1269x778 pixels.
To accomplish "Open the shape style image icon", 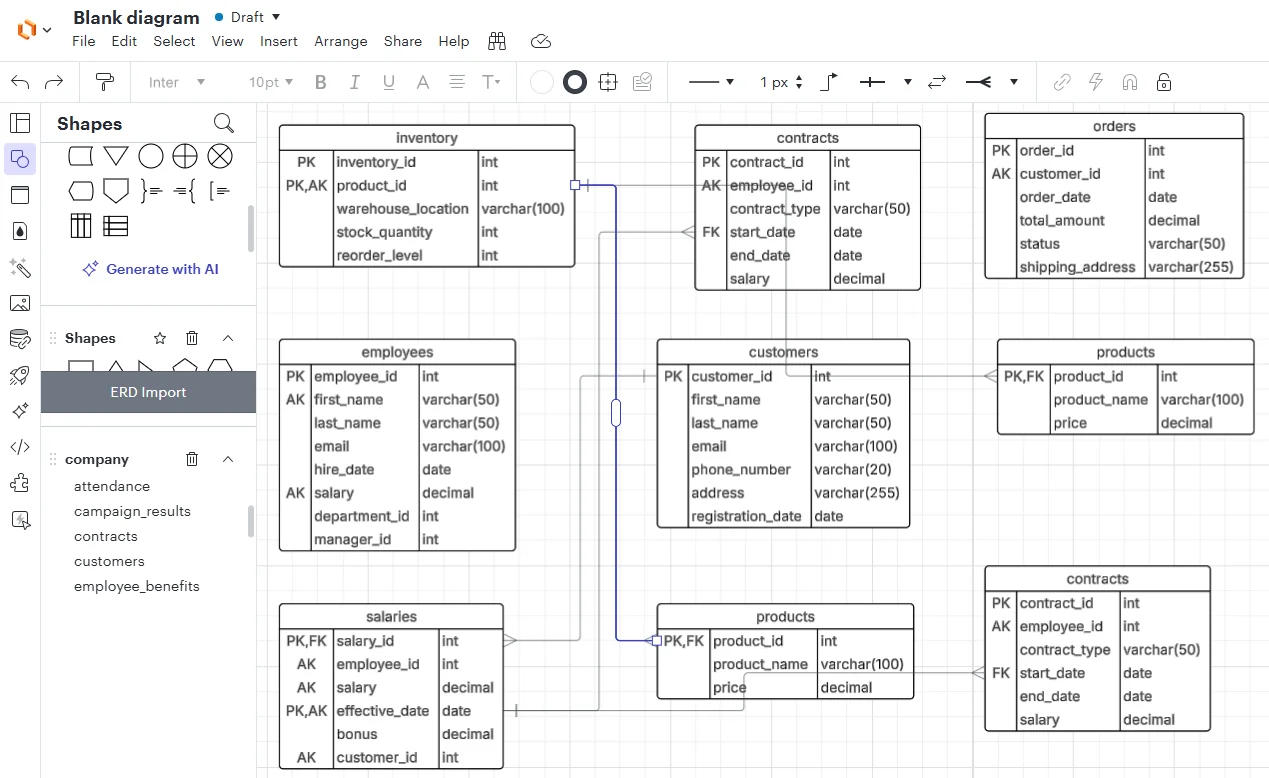I will click(x=642, y=82).
